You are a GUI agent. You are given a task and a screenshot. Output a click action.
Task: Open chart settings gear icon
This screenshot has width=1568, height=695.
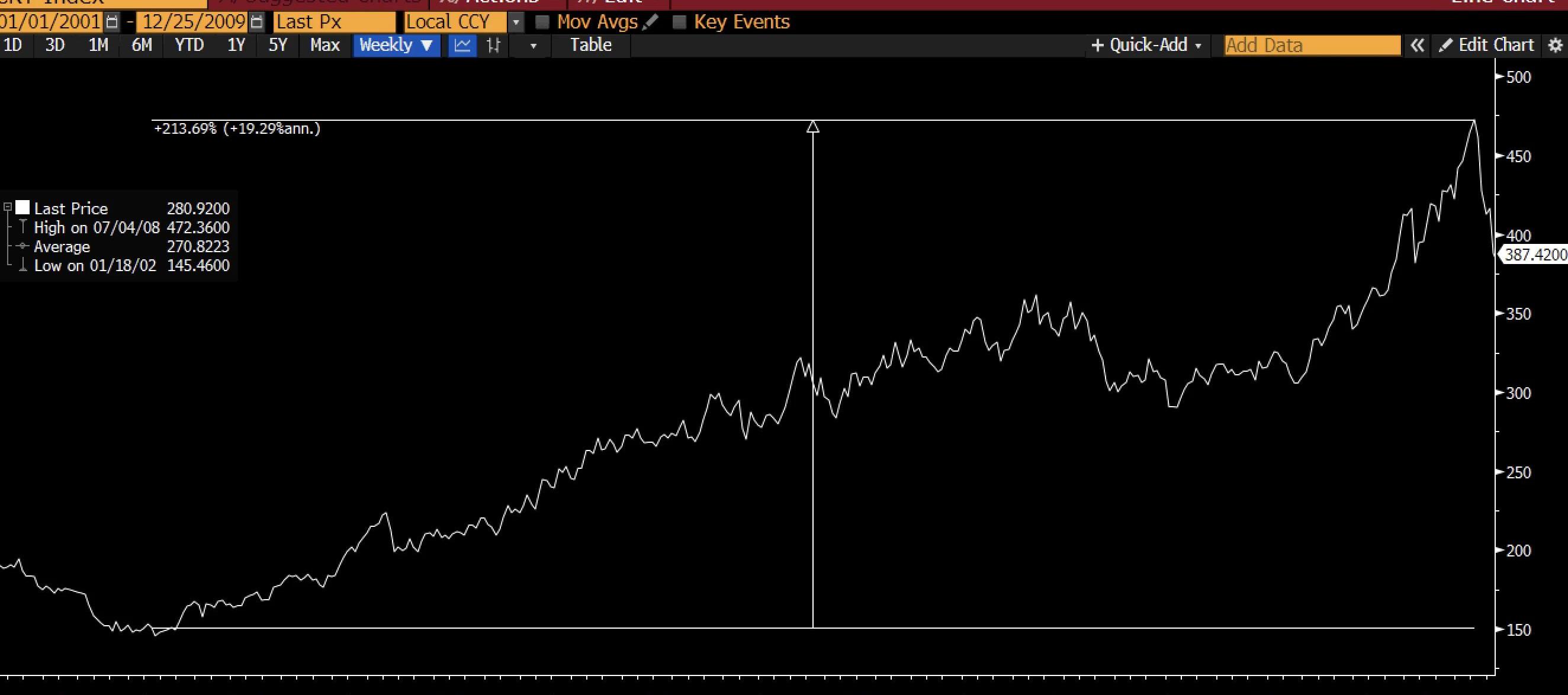(x=1555, y=46)
